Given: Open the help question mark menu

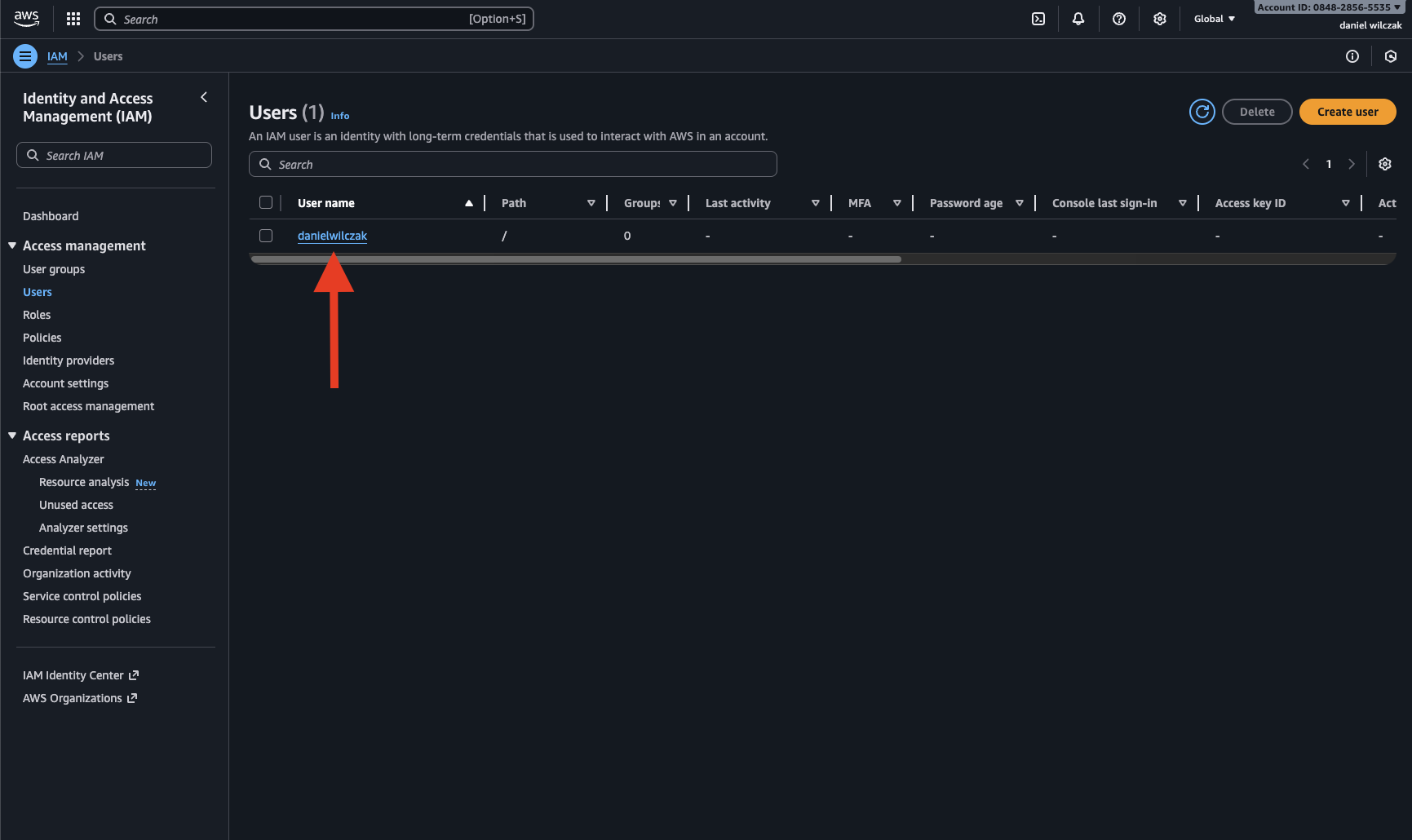Looking at the screenshot, I should click(x=1119, y=19).
